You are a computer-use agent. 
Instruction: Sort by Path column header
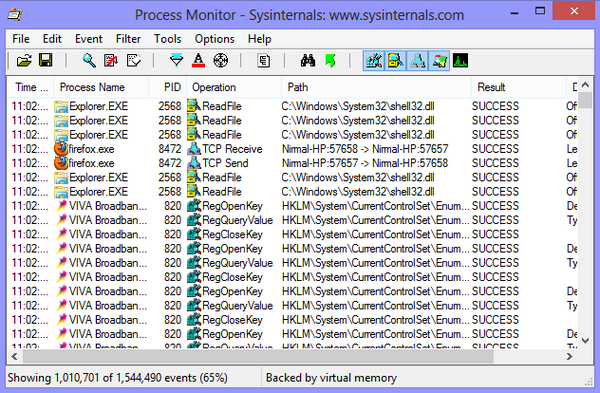click(377, 87)
